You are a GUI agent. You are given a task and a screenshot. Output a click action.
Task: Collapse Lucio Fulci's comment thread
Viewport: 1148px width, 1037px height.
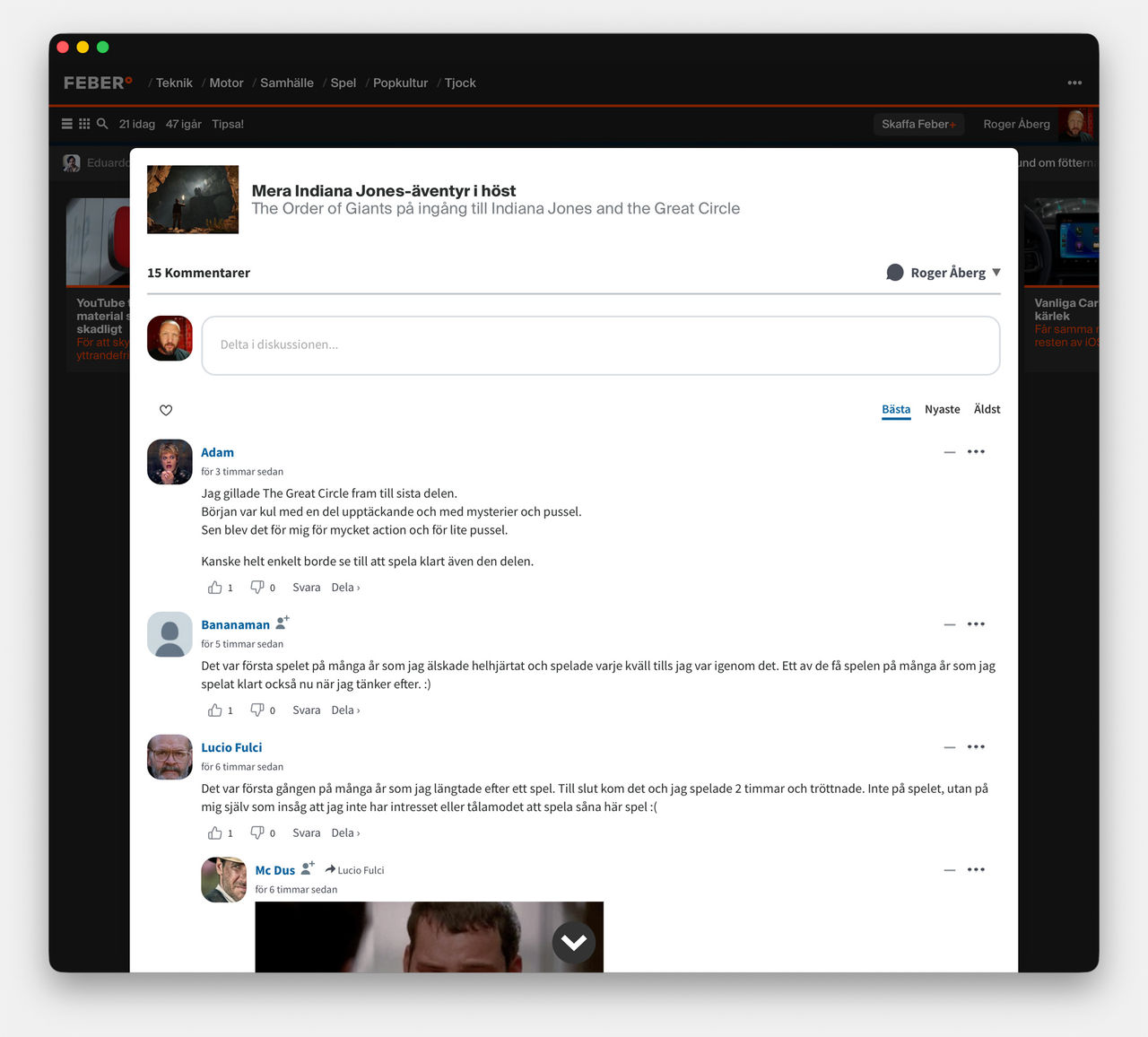(x=949, y=747)
